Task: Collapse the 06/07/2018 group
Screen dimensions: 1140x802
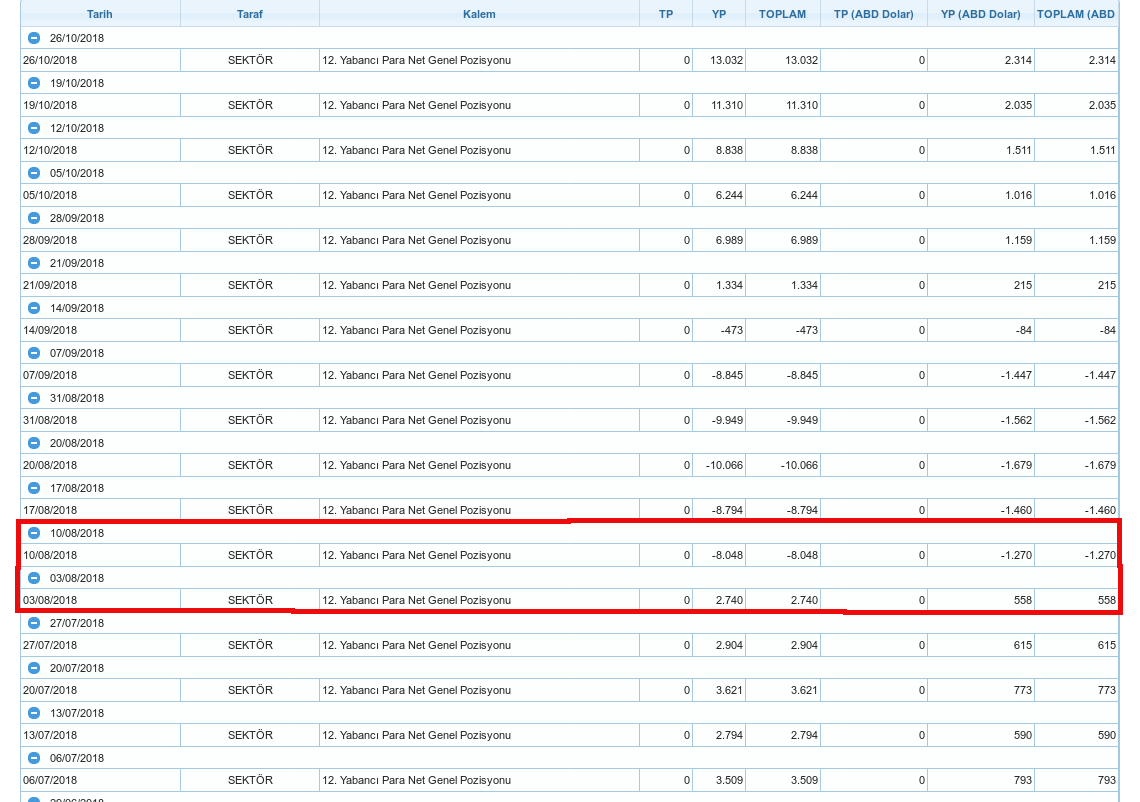Action: click(x=33, y=758)
